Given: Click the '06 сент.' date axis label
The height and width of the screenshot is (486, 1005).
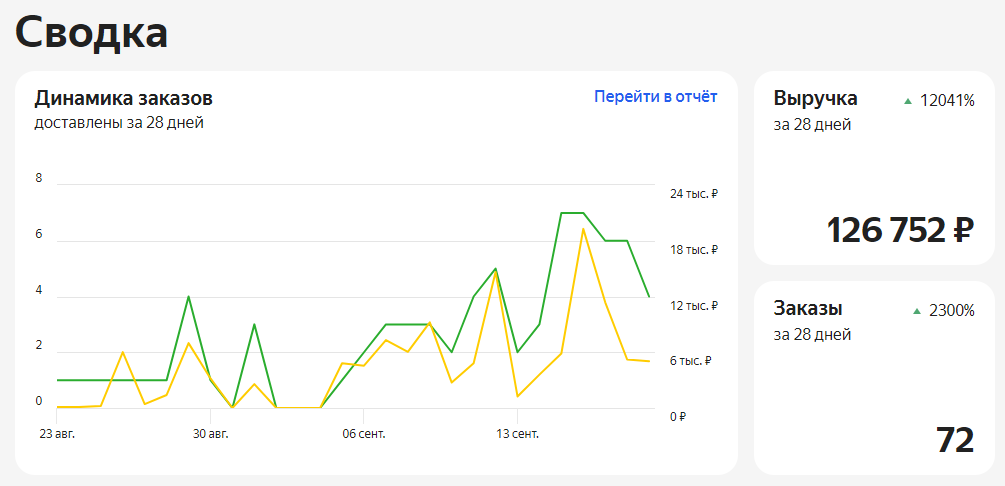Looking at the screenshot, I should [x=363, y=434].
